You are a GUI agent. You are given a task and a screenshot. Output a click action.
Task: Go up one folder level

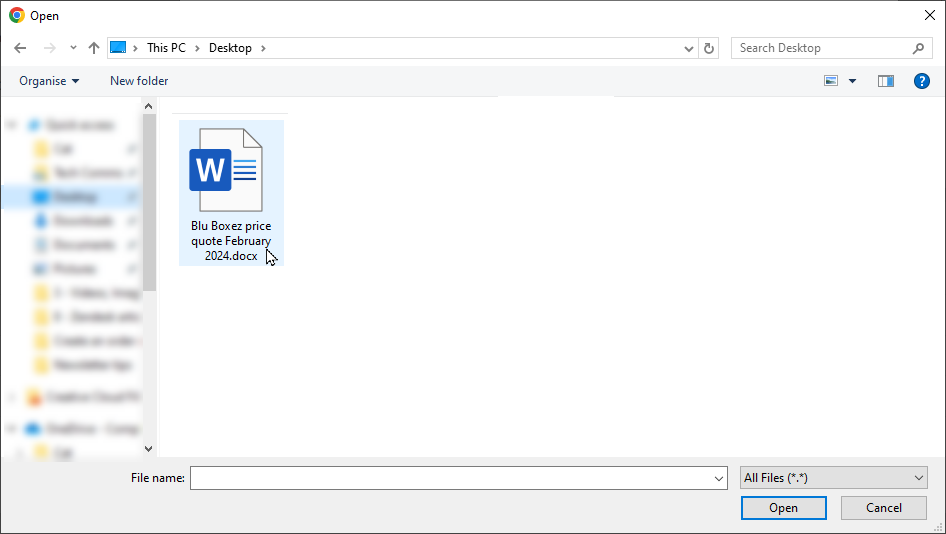[x=94, y=48]
